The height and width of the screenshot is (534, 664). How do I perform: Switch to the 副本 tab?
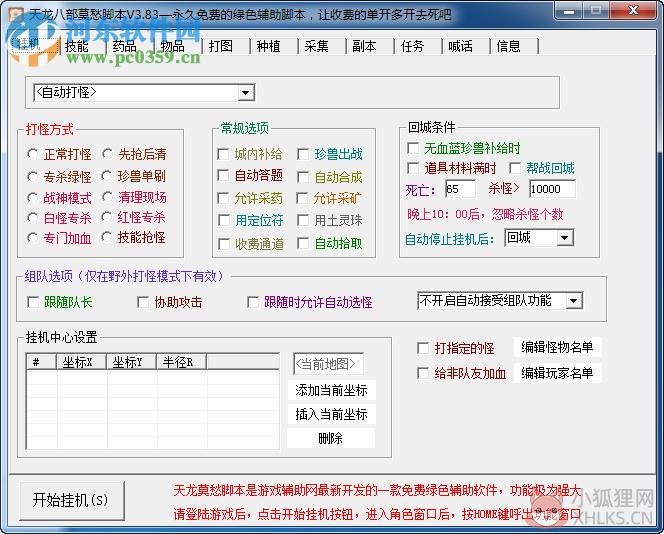pyautogui.click(x=364, y=46)
